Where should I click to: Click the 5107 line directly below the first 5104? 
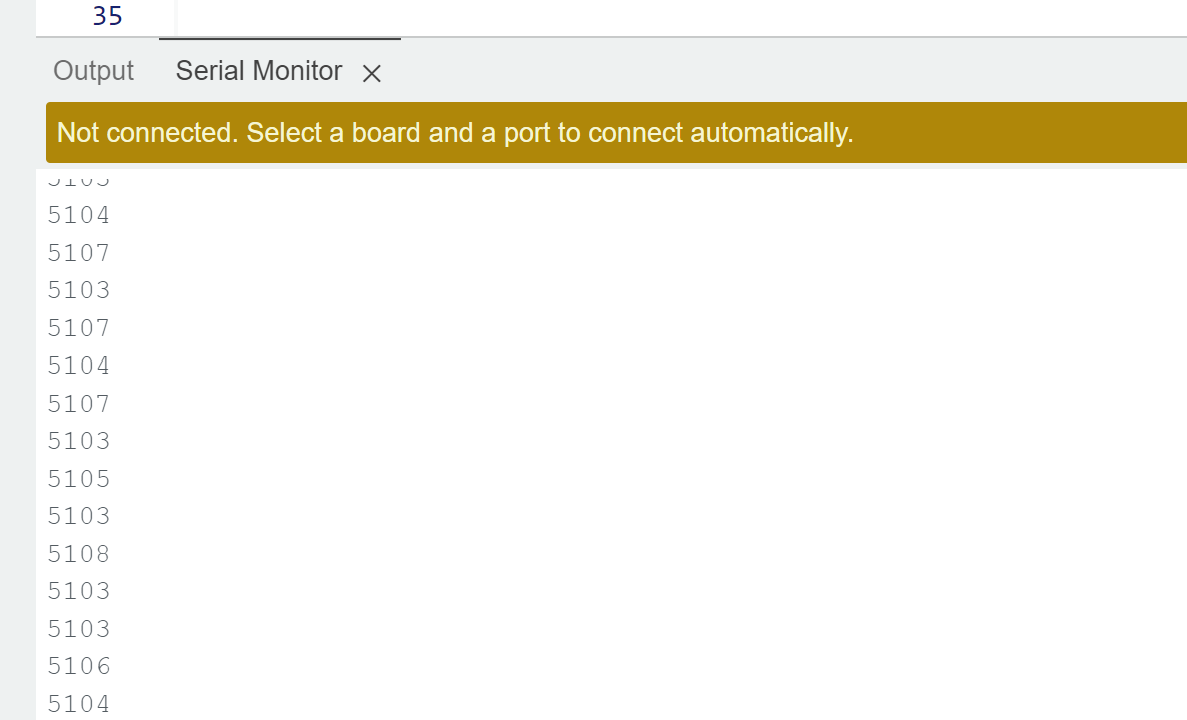point(79,253)
